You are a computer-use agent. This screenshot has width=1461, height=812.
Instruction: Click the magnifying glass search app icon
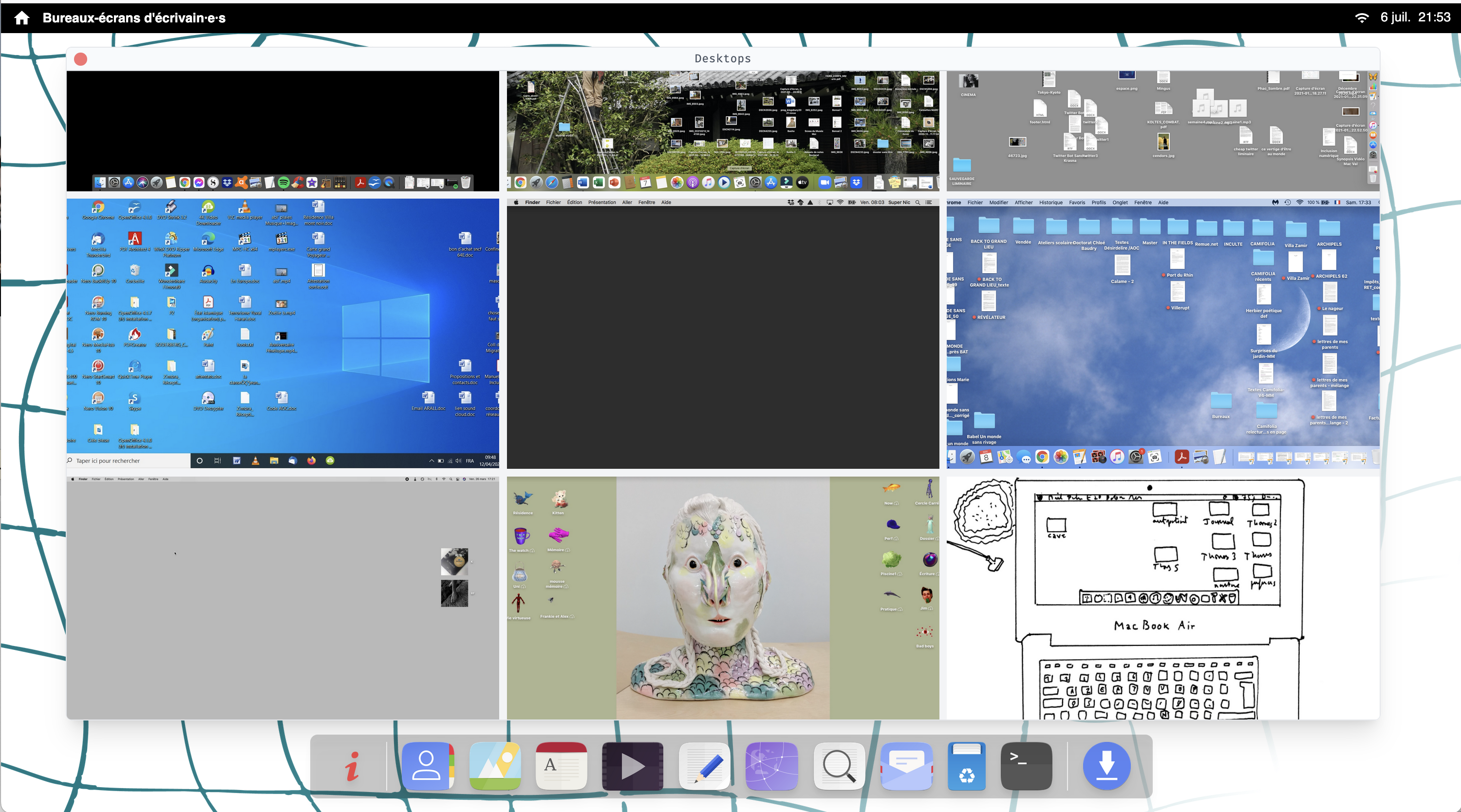[839, 766]
